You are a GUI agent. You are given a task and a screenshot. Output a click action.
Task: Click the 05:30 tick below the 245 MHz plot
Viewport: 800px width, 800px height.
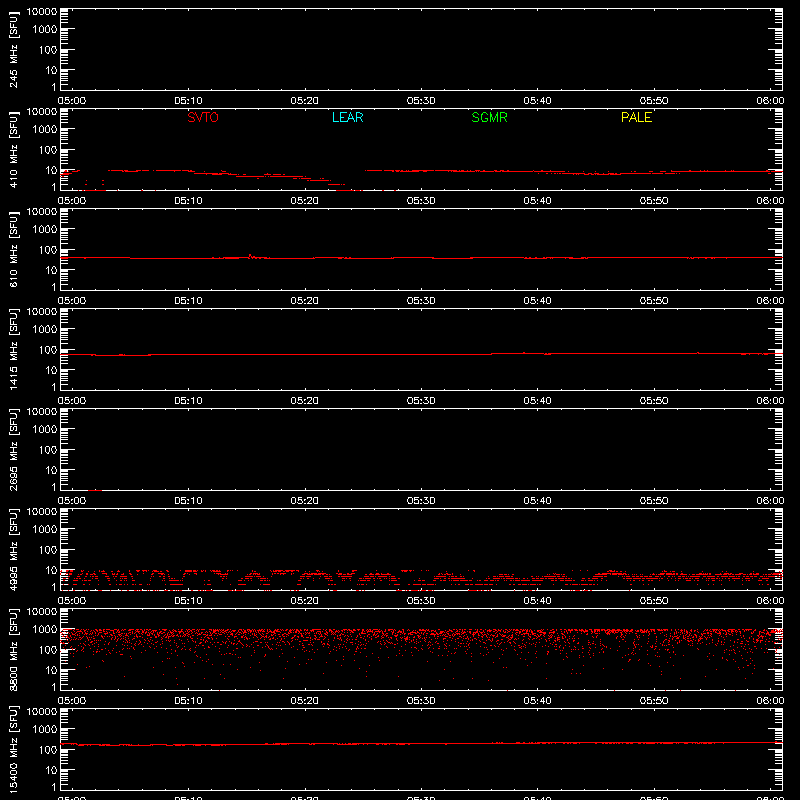click(x=421, y=101)
